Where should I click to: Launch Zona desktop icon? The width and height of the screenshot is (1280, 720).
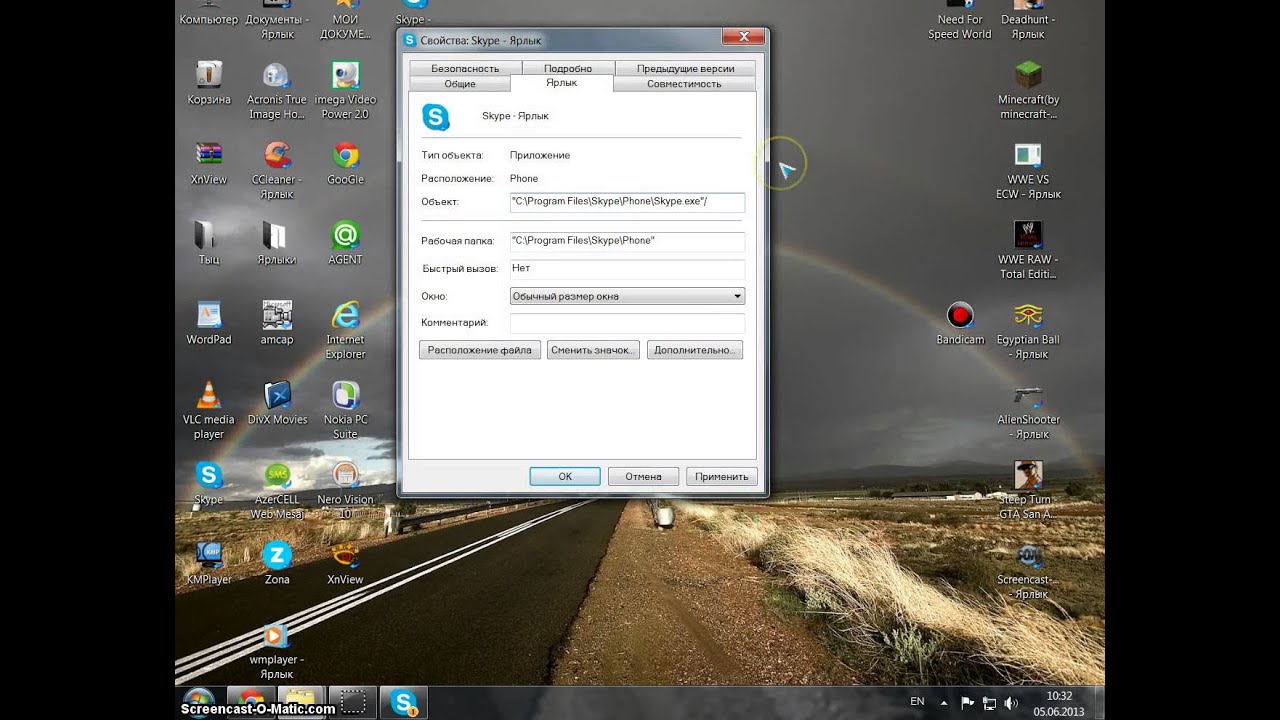tap(277, 564)
